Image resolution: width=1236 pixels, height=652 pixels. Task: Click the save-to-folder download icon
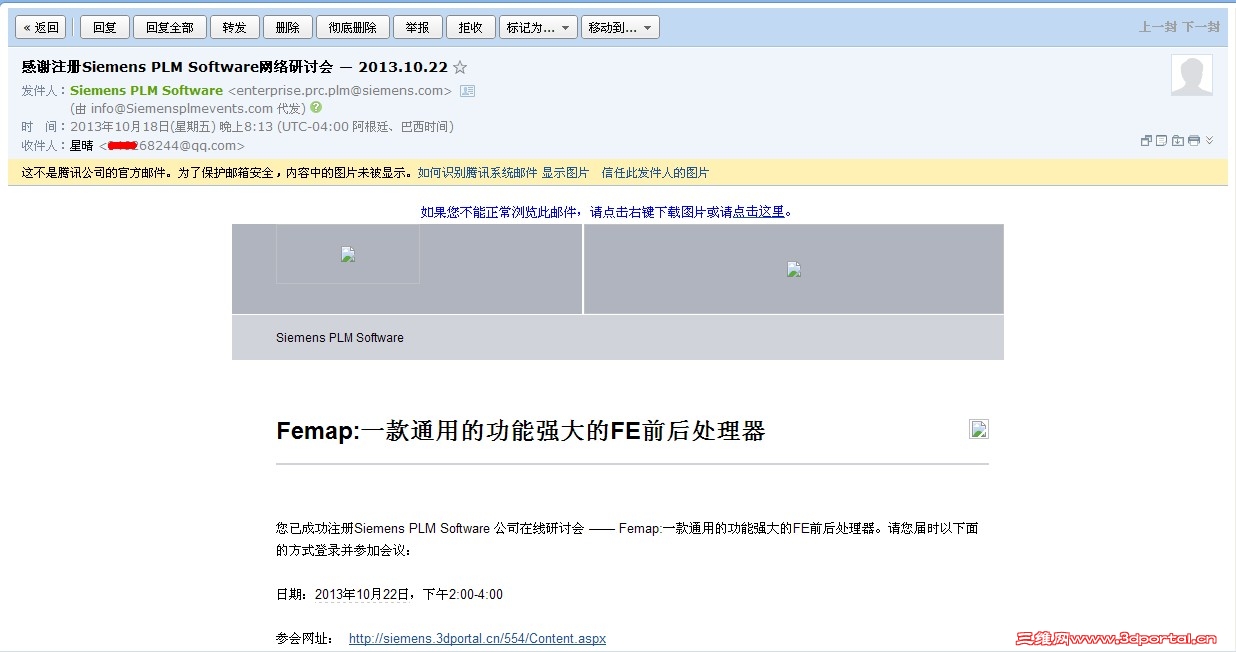tap(1178, 141)
